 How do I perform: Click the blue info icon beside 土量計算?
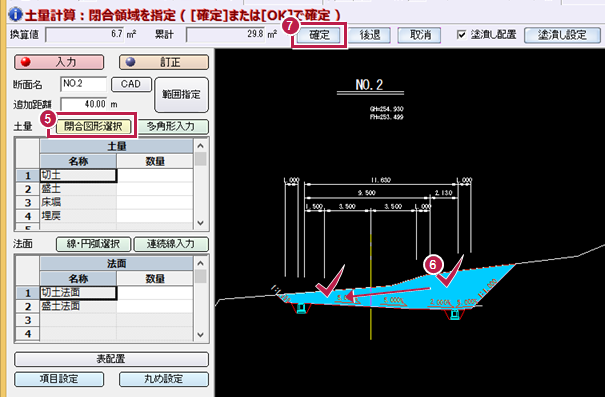15,15
